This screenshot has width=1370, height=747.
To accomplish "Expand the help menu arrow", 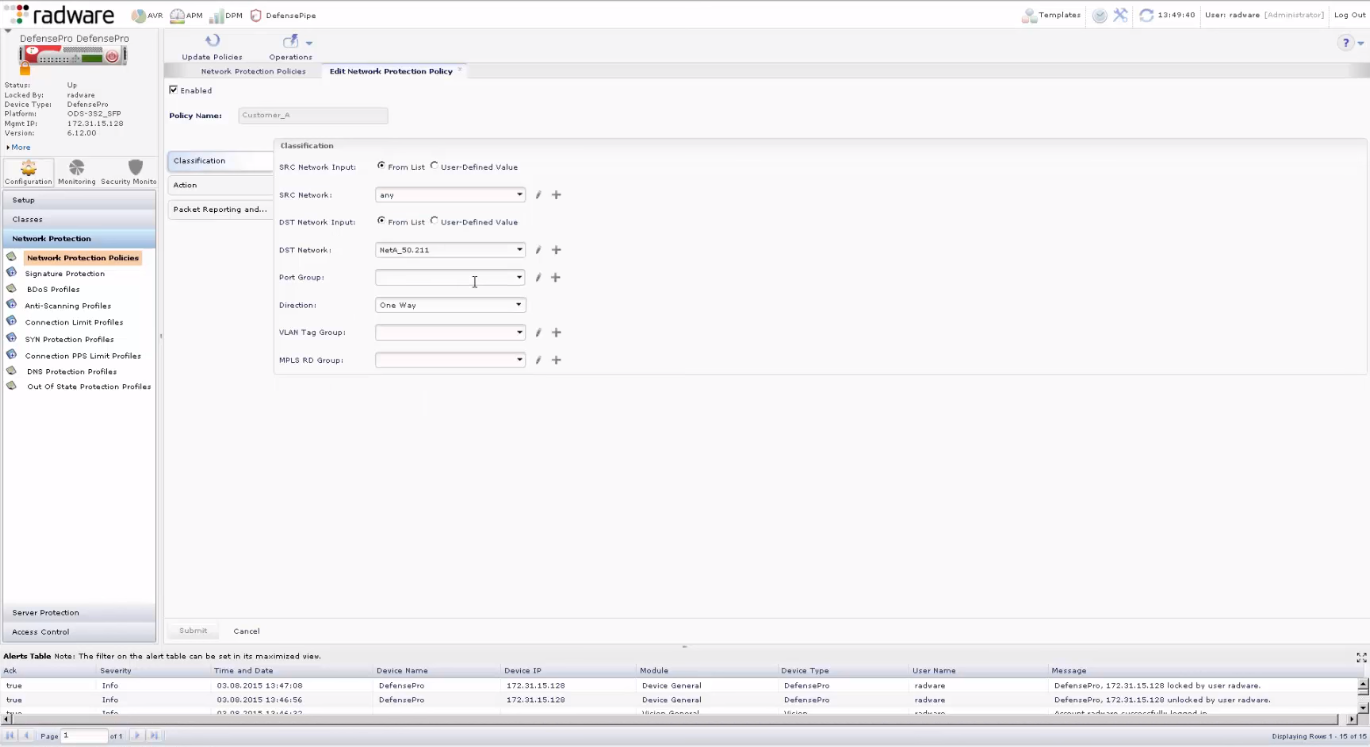I will 1361,43.
